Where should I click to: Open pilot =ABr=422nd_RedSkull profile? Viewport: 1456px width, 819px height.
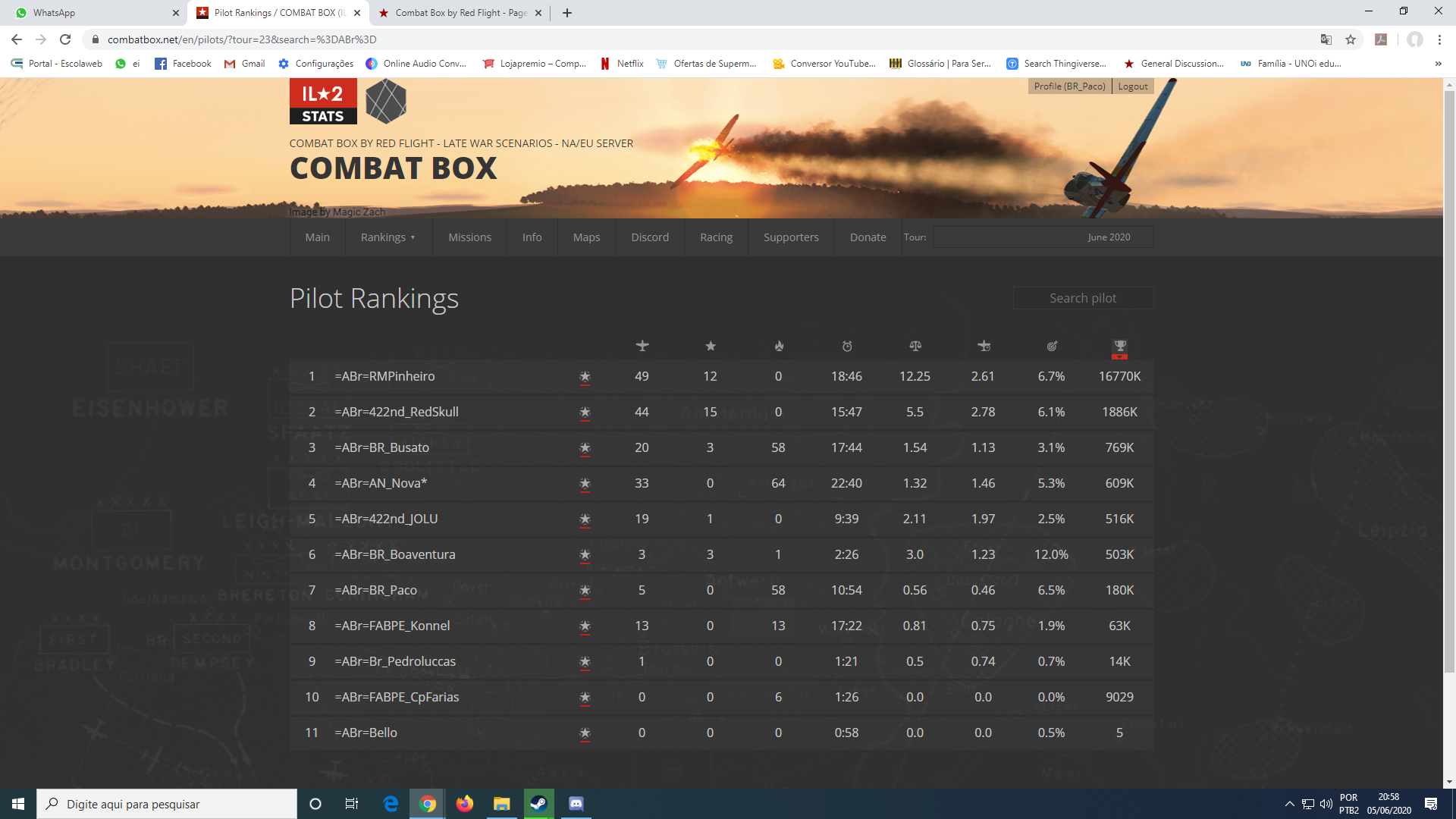[397, 413]
